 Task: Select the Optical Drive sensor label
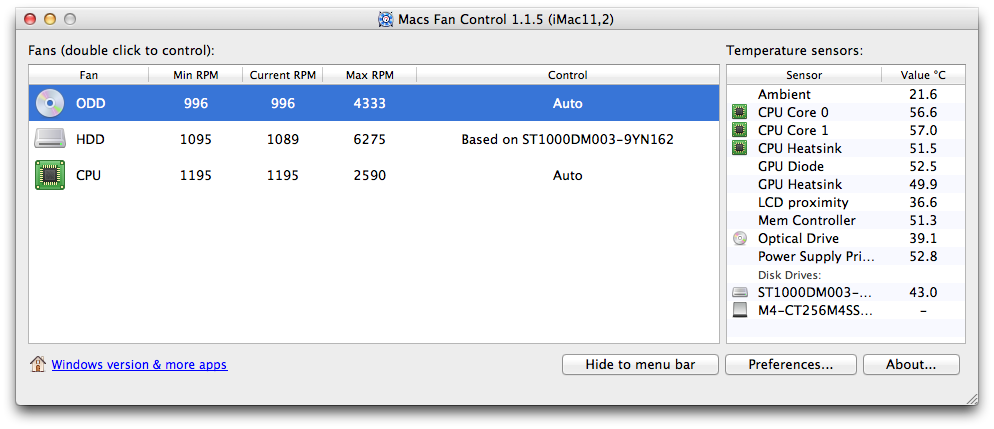pyautogui.click(x=798, y=239)
